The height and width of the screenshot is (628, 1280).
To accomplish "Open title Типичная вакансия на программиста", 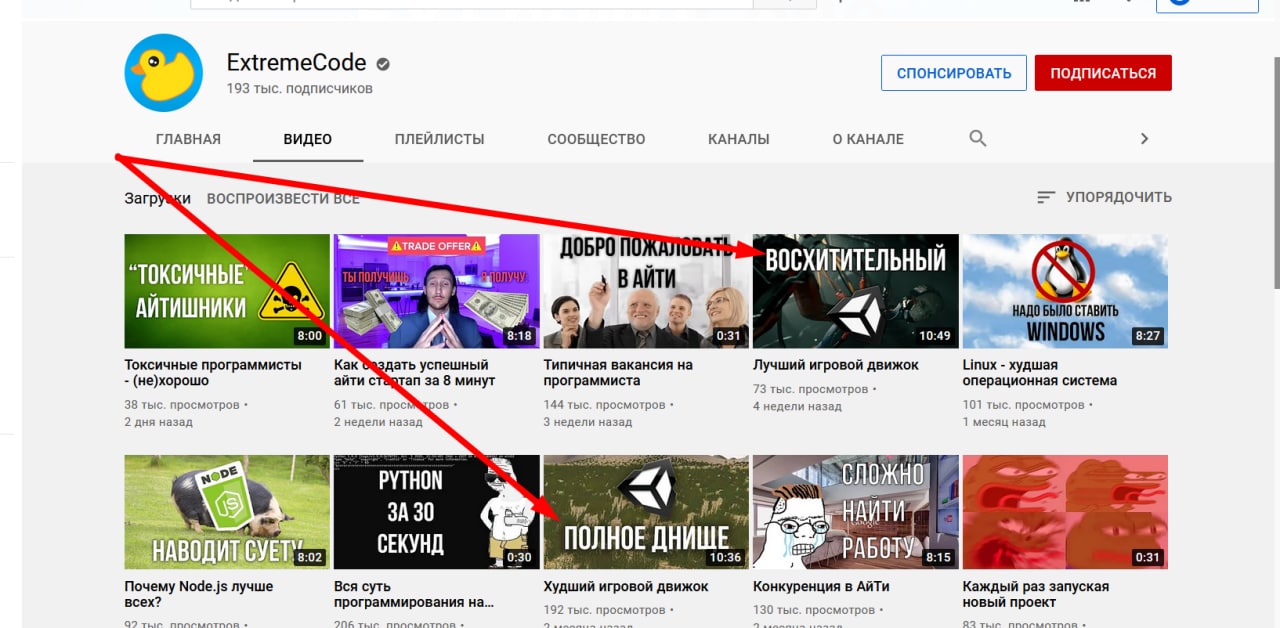I will click(x=618, y=373).
